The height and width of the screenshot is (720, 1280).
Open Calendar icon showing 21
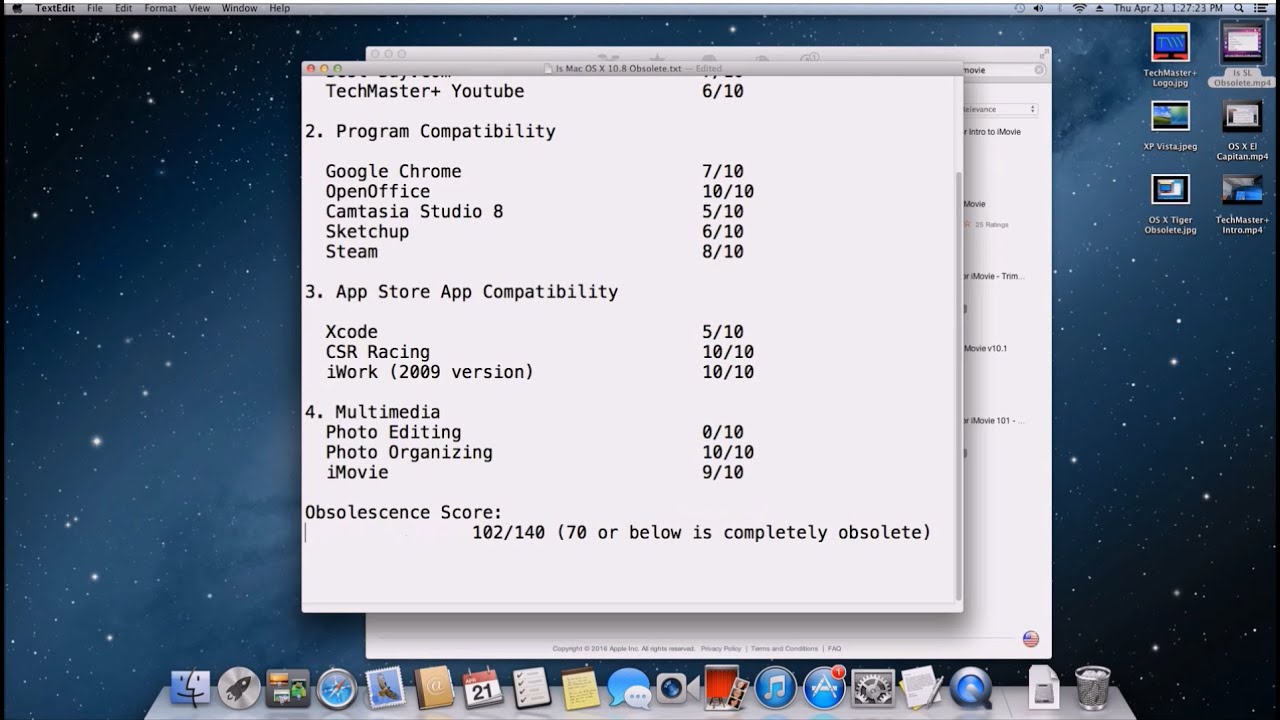pos(482,688)
